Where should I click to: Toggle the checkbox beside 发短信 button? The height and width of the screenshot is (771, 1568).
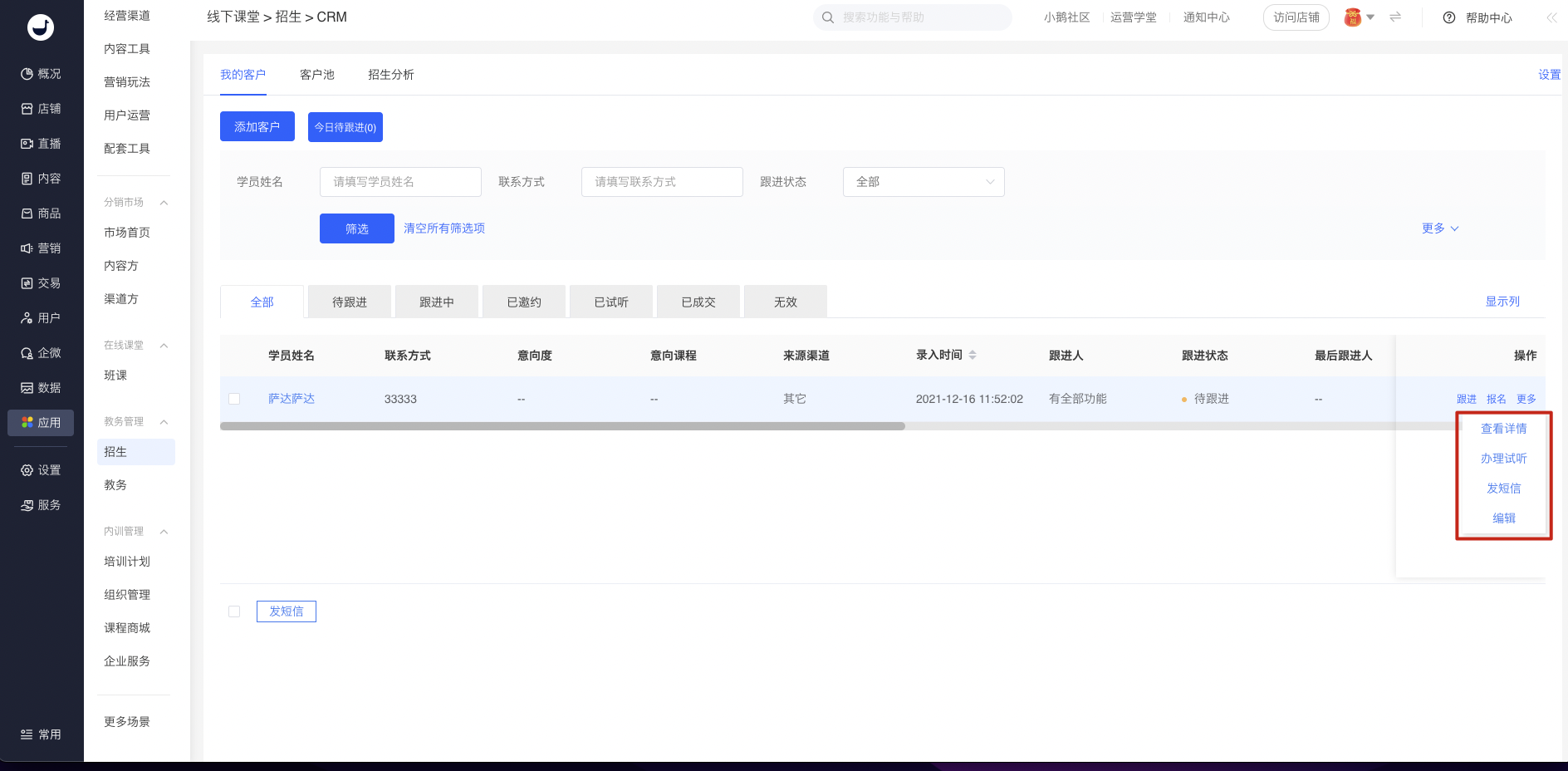pos(234,611)
